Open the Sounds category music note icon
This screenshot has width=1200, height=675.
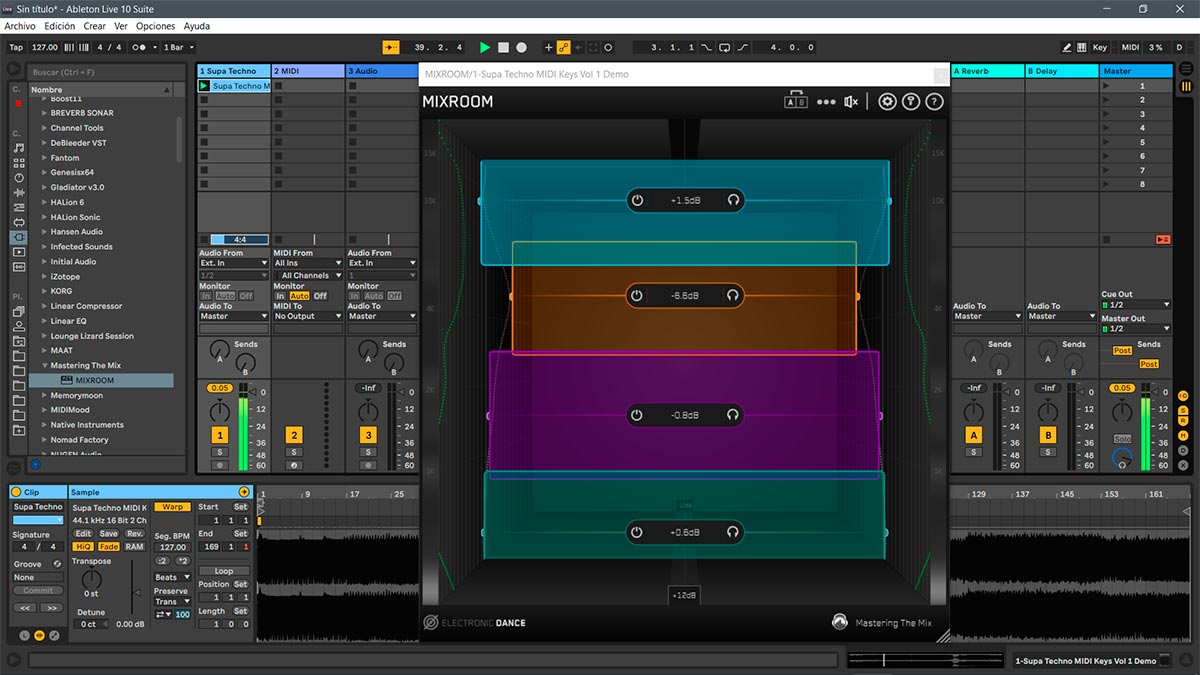point(18,147)
